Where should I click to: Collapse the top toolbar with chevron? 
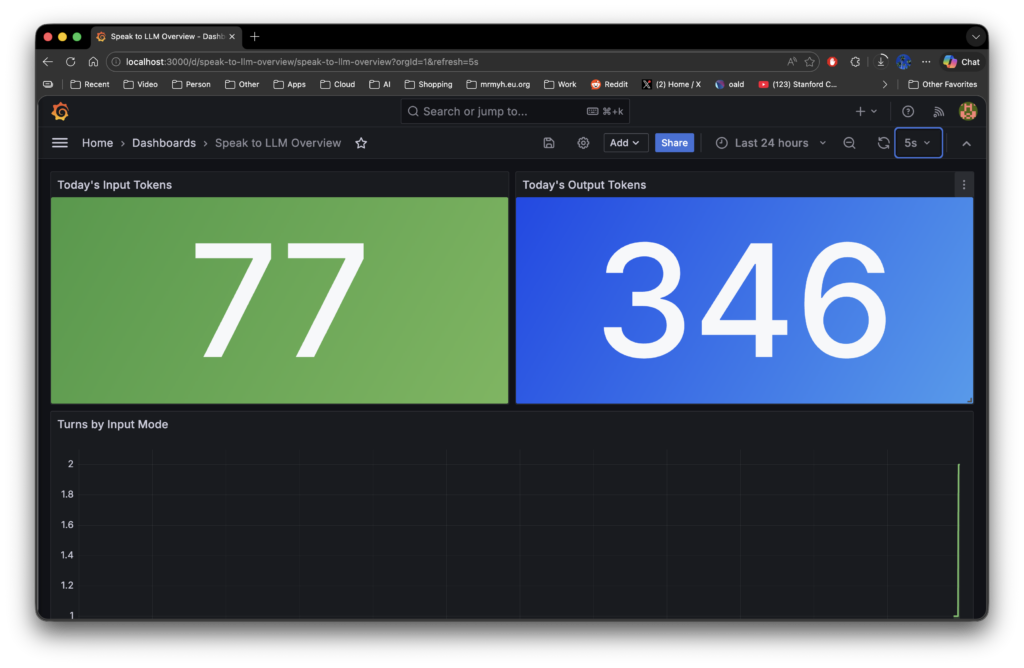(966, 143)
